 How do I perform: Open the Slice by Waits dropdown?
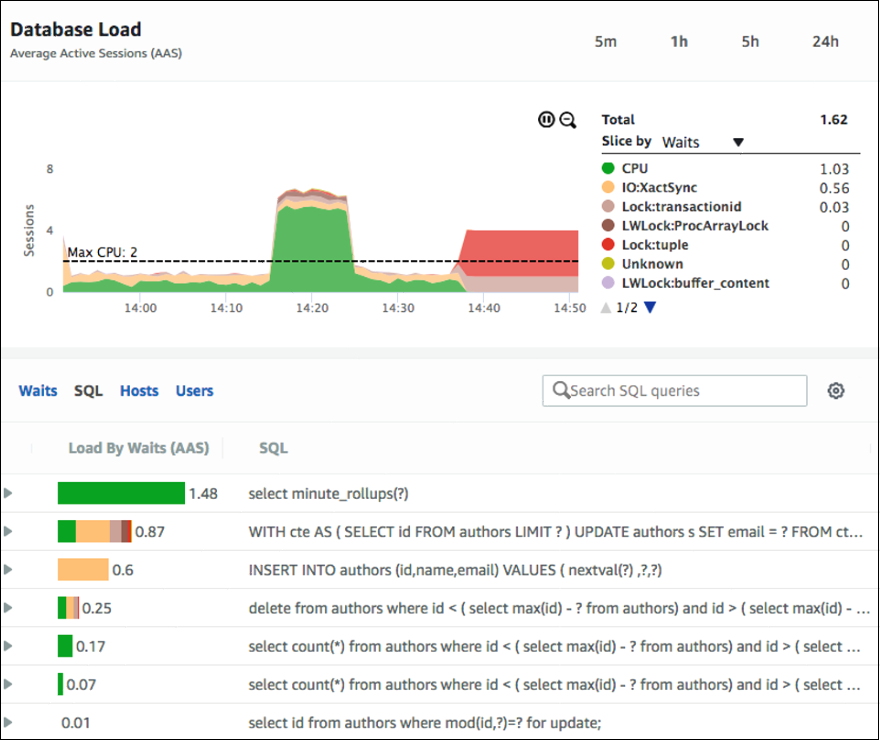point(703,142)
